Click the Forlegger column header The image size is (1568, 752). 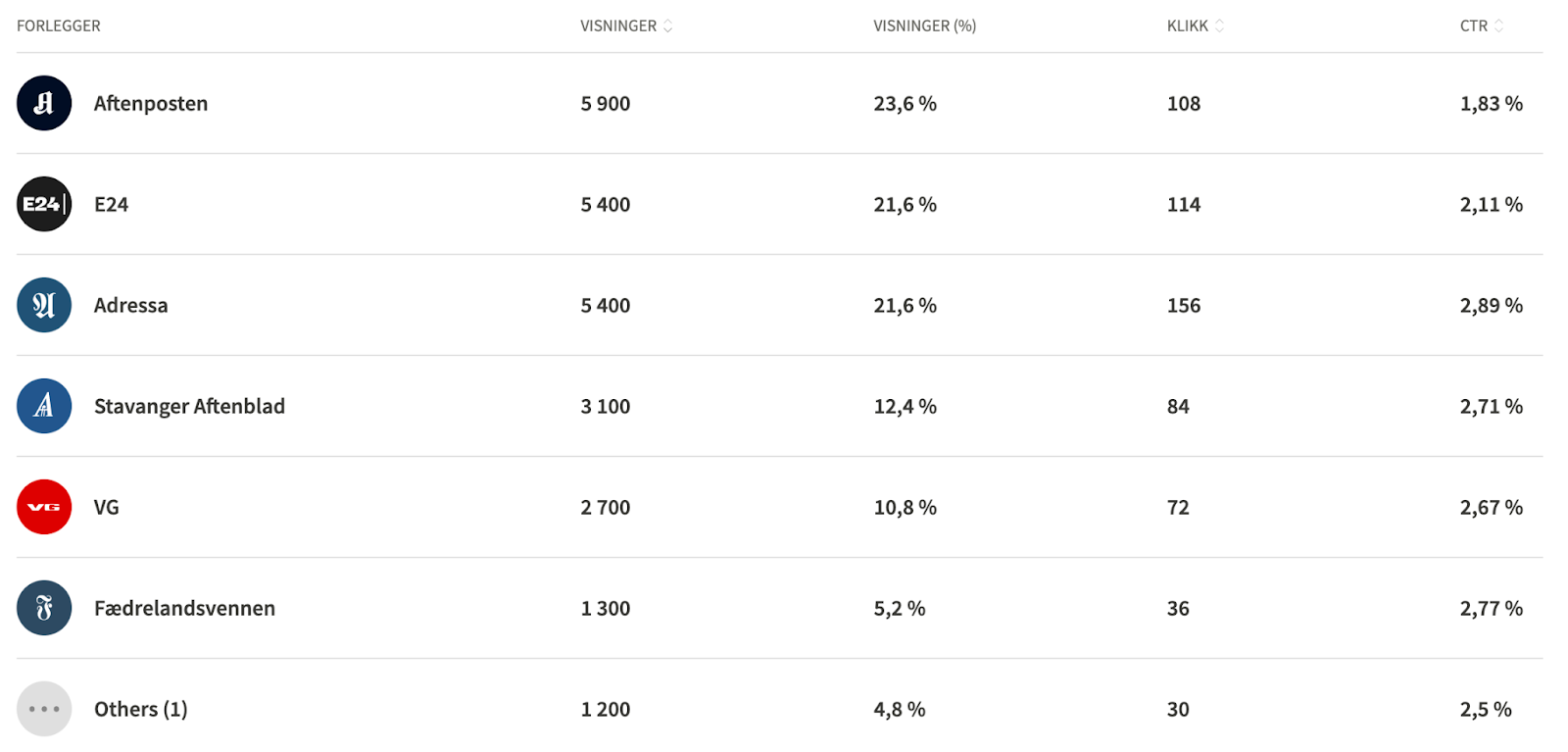tap(59, 26)
